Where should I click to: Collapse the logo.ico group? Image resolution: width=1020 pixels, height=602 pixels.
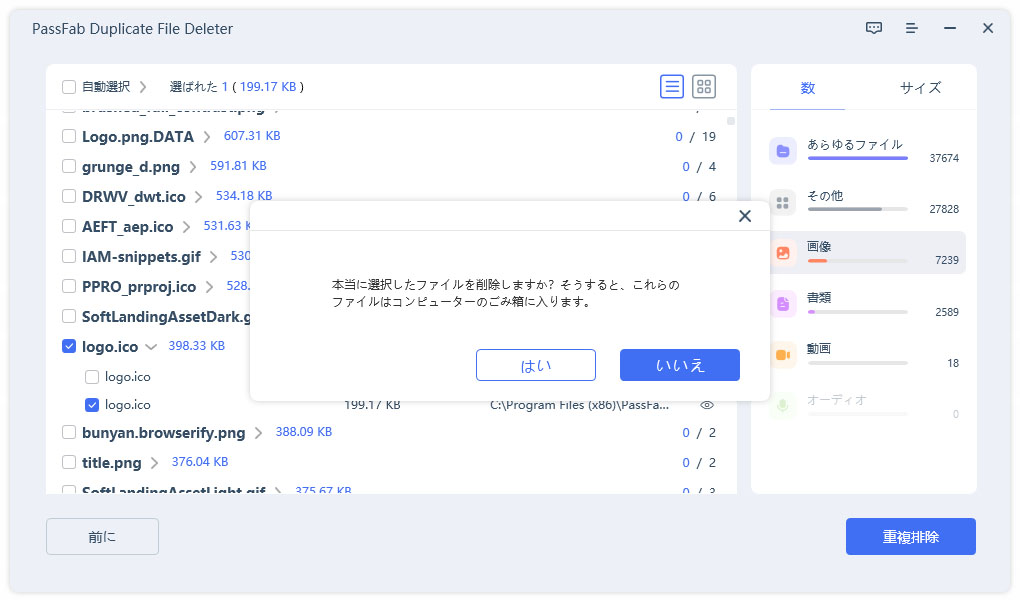(151, 347)
